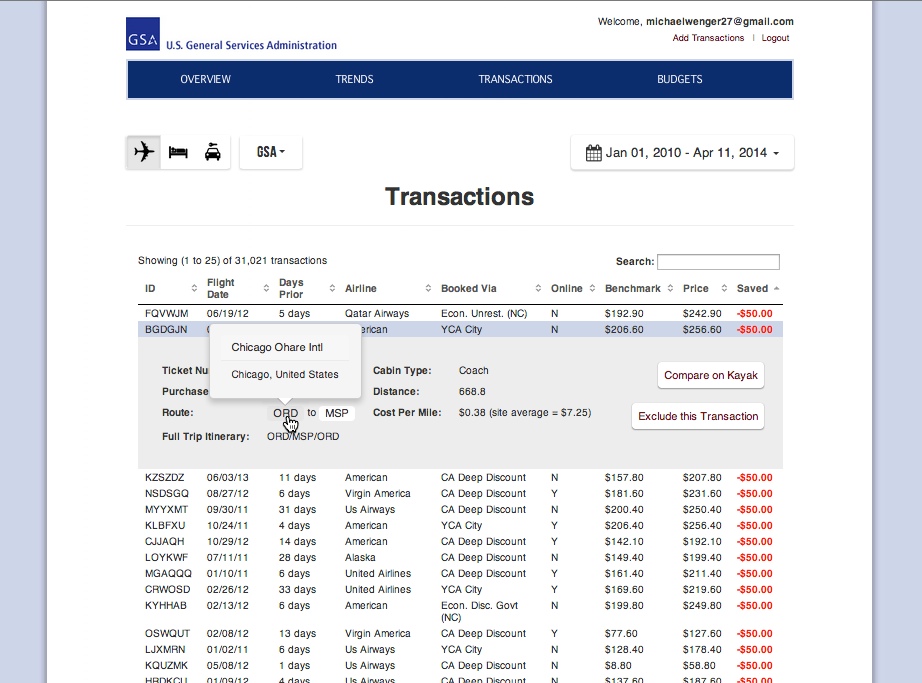Click the 31,021 transactions count text
The height and width of the screenshot is (683, 922).
coord(280,260)
